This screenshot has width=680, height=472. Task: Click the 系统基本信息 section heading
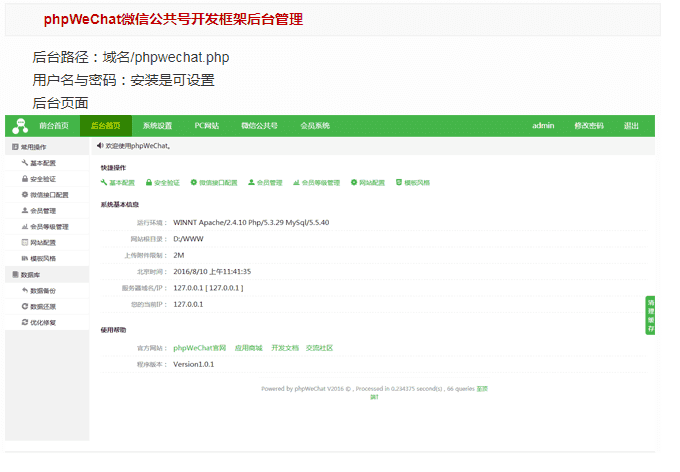(120, 204)
